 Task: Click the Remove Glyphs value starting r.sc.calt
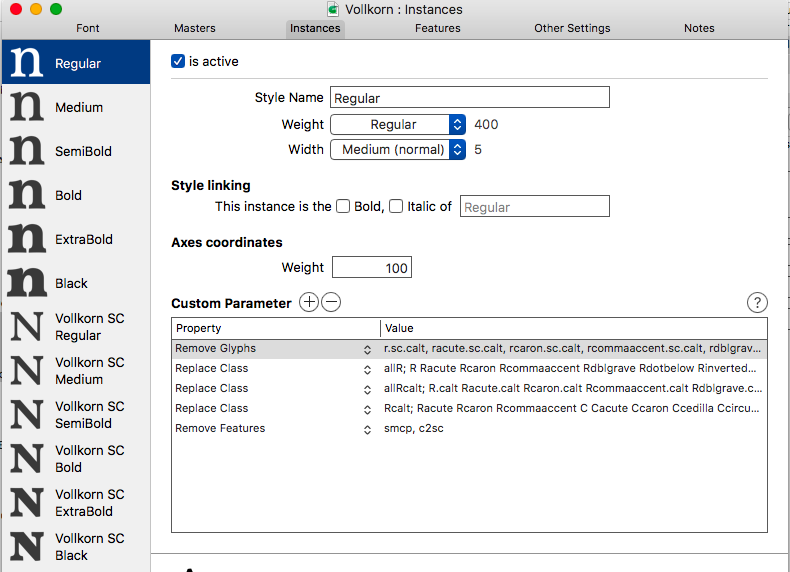(x=572, y=349)
